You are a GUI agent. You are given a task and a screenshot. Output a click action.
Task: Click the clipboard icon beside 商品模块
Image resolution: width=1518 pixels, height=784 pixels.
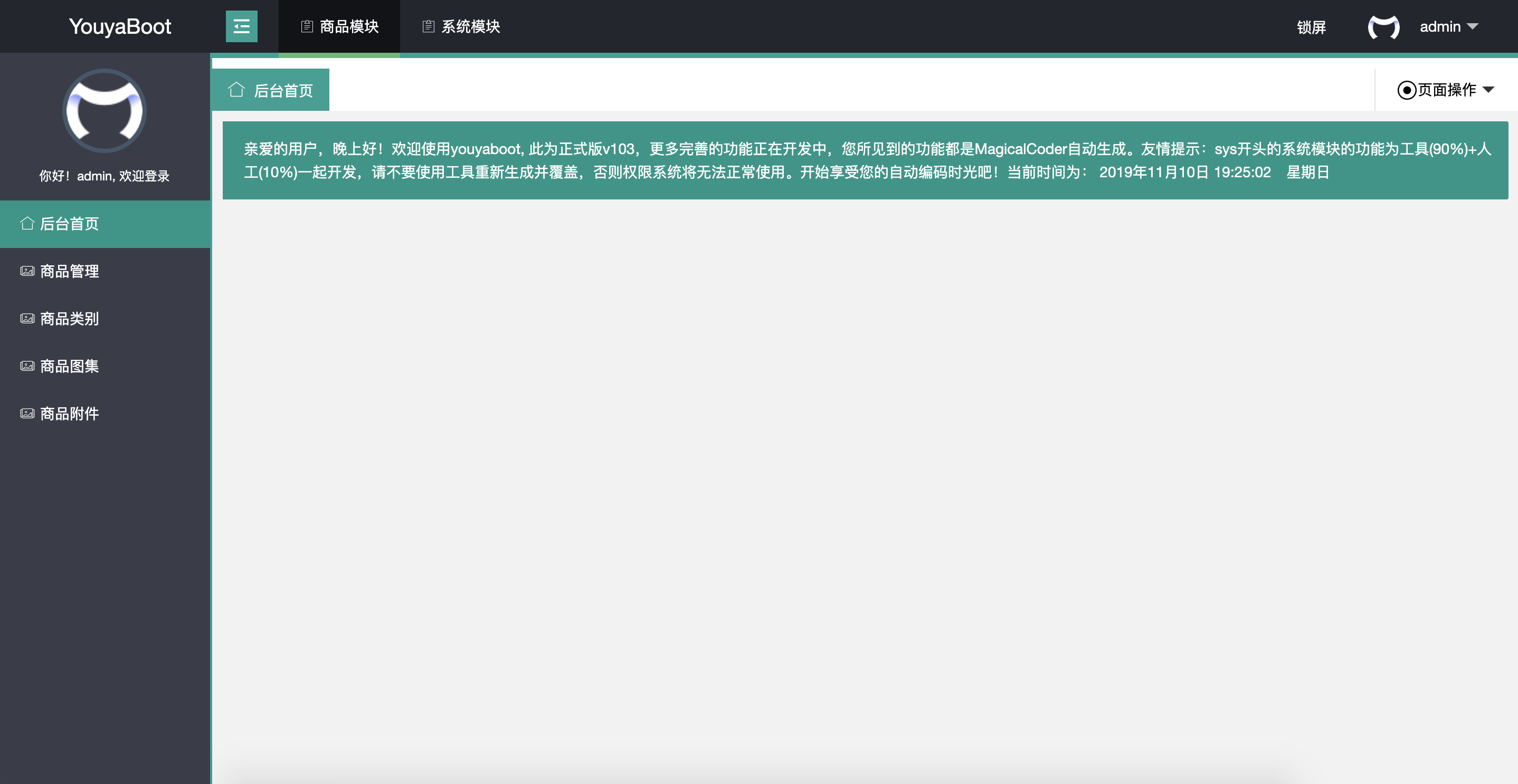pos(307,26)
